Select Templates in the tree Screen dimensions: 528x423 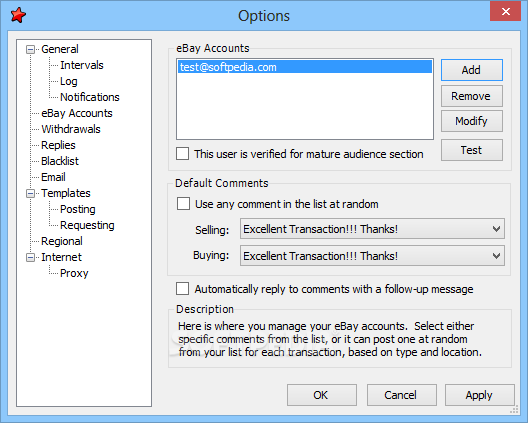point(66,193)
